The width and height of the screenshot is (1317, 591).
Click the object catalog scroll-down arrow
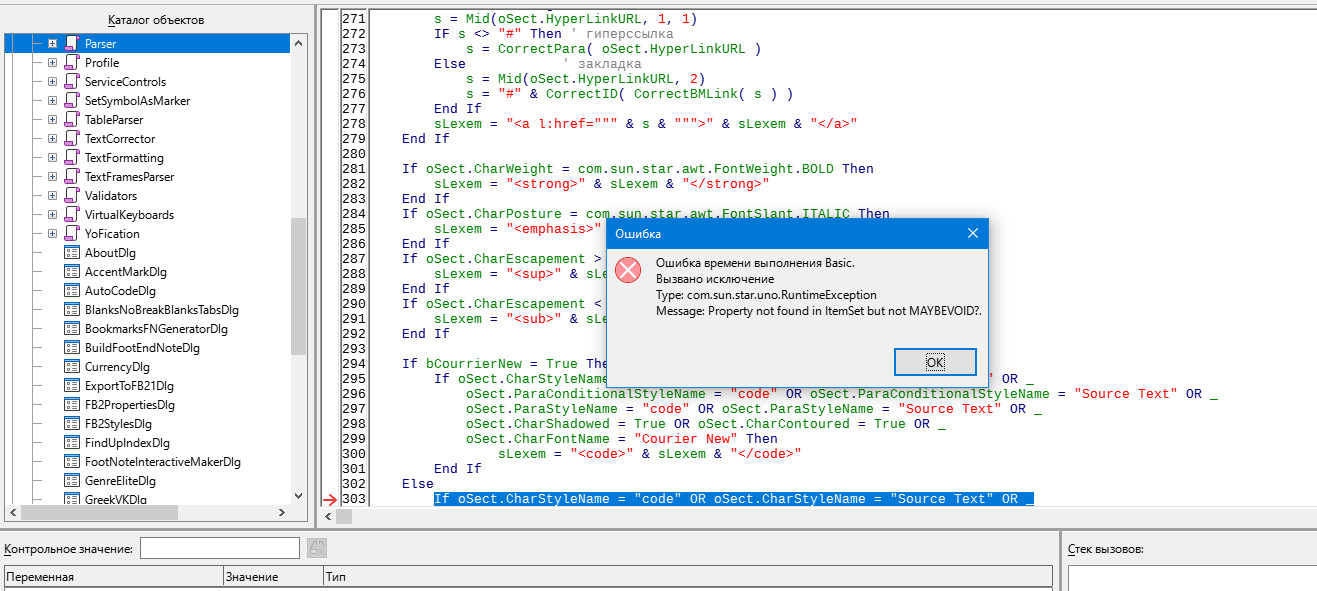[x=298, y=495]
